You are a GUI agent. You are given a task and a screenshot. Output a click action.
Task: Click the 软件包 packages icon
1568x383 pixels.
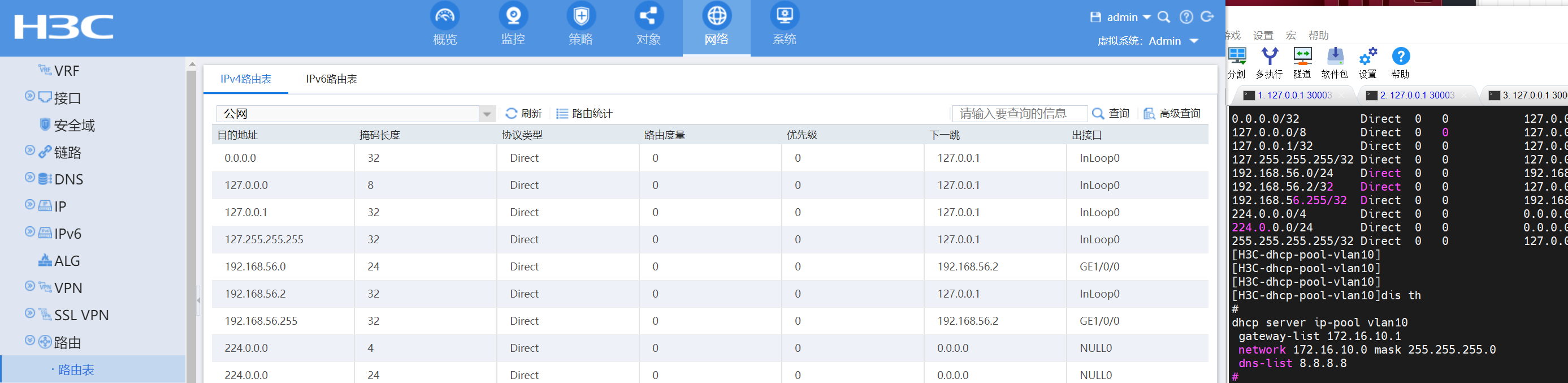pyautogui.click(x=1335, y=57)
